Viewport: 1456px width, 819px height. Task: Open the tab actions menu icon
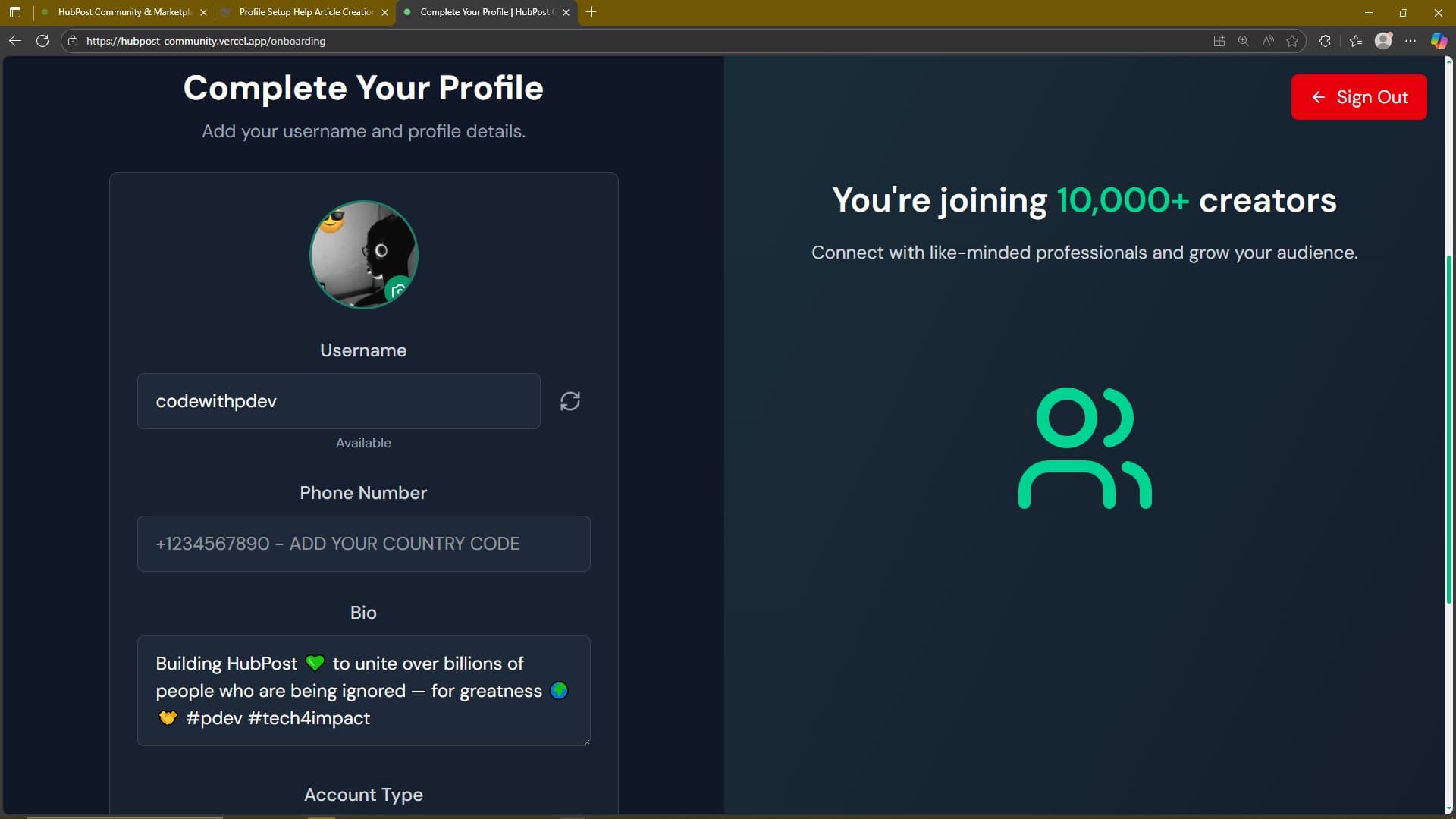click(15, 12)
